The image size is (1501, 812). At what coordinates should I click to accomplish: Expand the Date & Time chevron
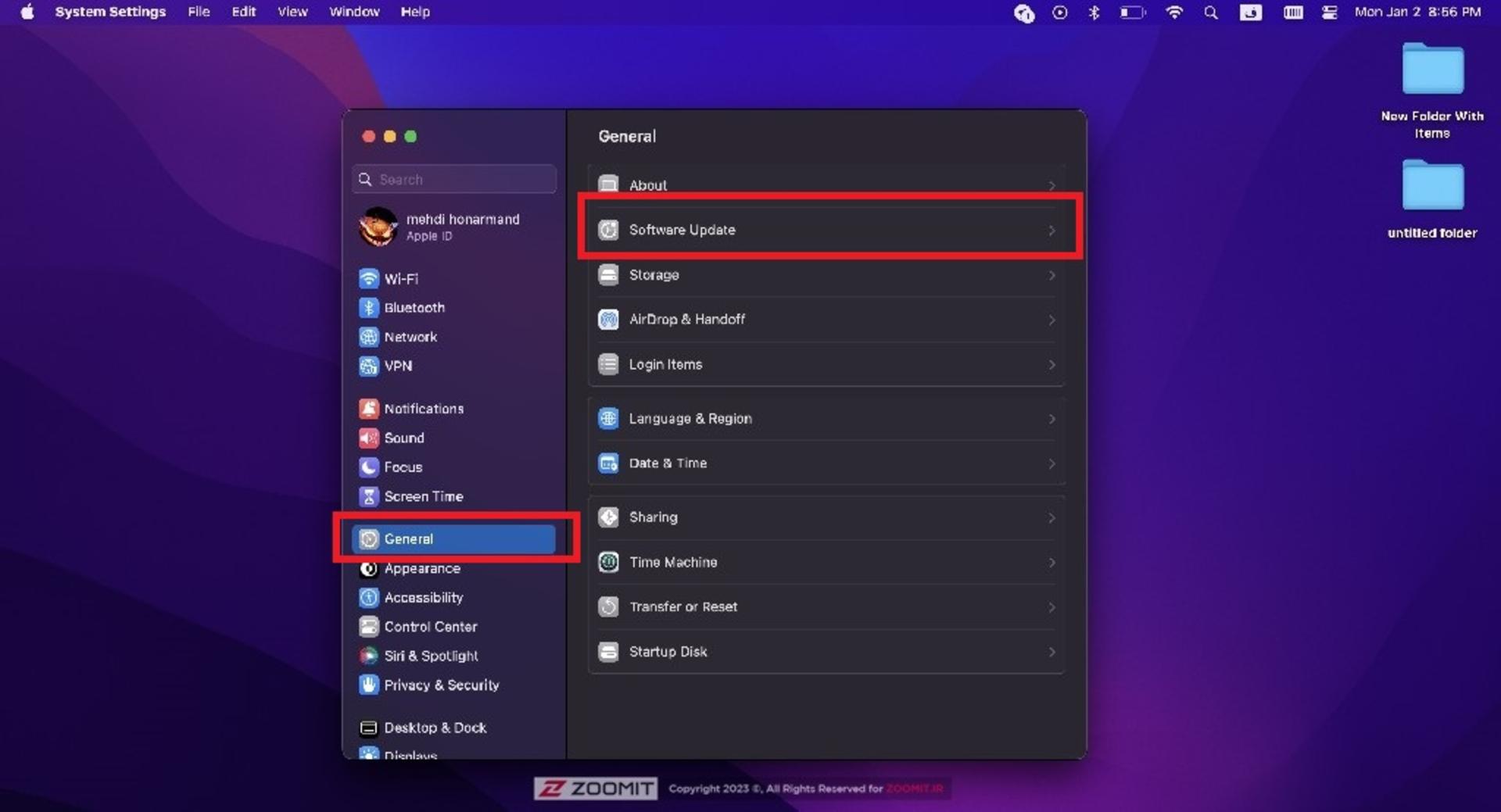point(1051,463)
